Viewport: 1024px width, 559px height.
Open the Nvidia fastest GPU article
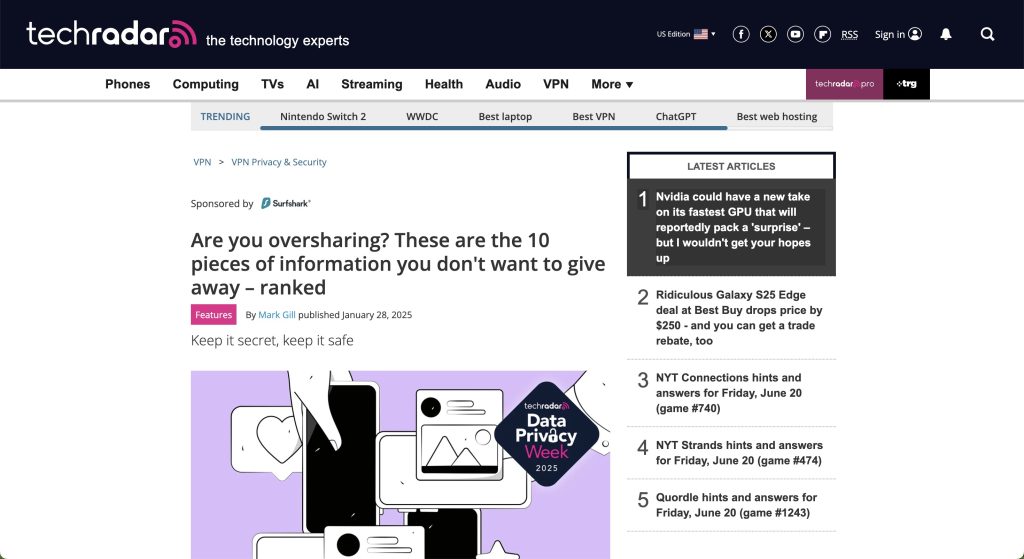(733, 227)
